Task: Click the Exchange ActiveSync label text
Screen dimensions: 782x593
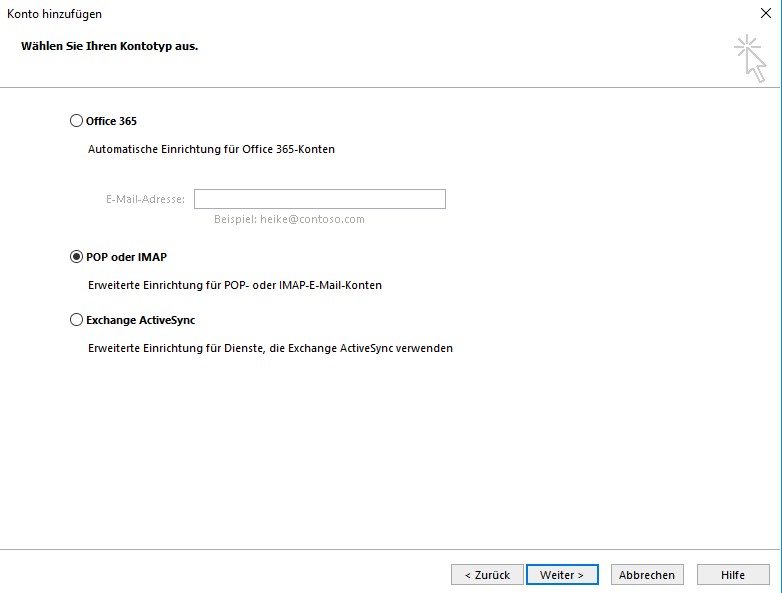Action: [140, 320]
